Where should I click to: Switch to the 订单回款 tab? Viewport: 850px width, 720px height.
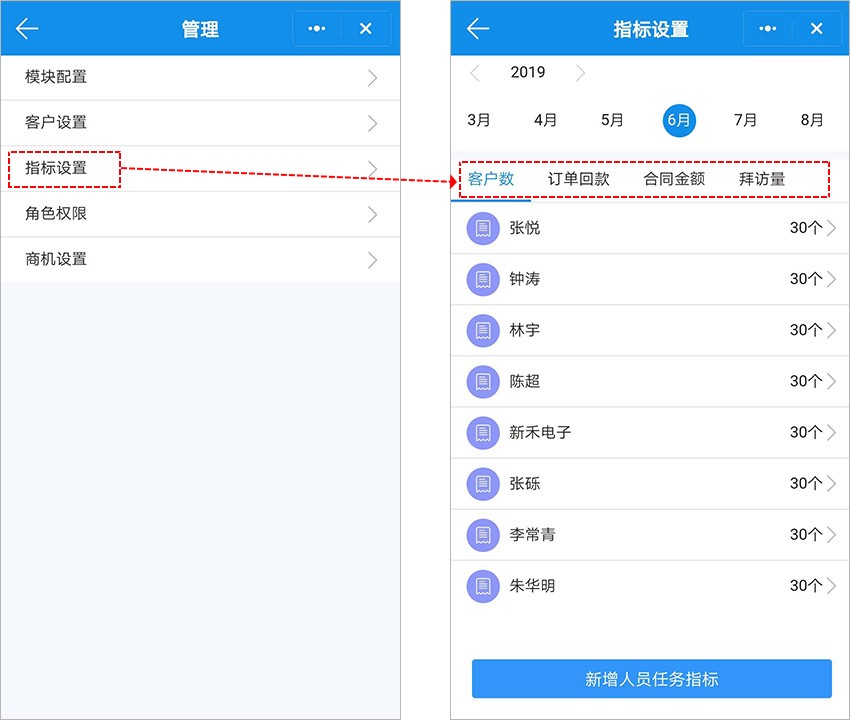pyautogui.click(x=578, y=180)
